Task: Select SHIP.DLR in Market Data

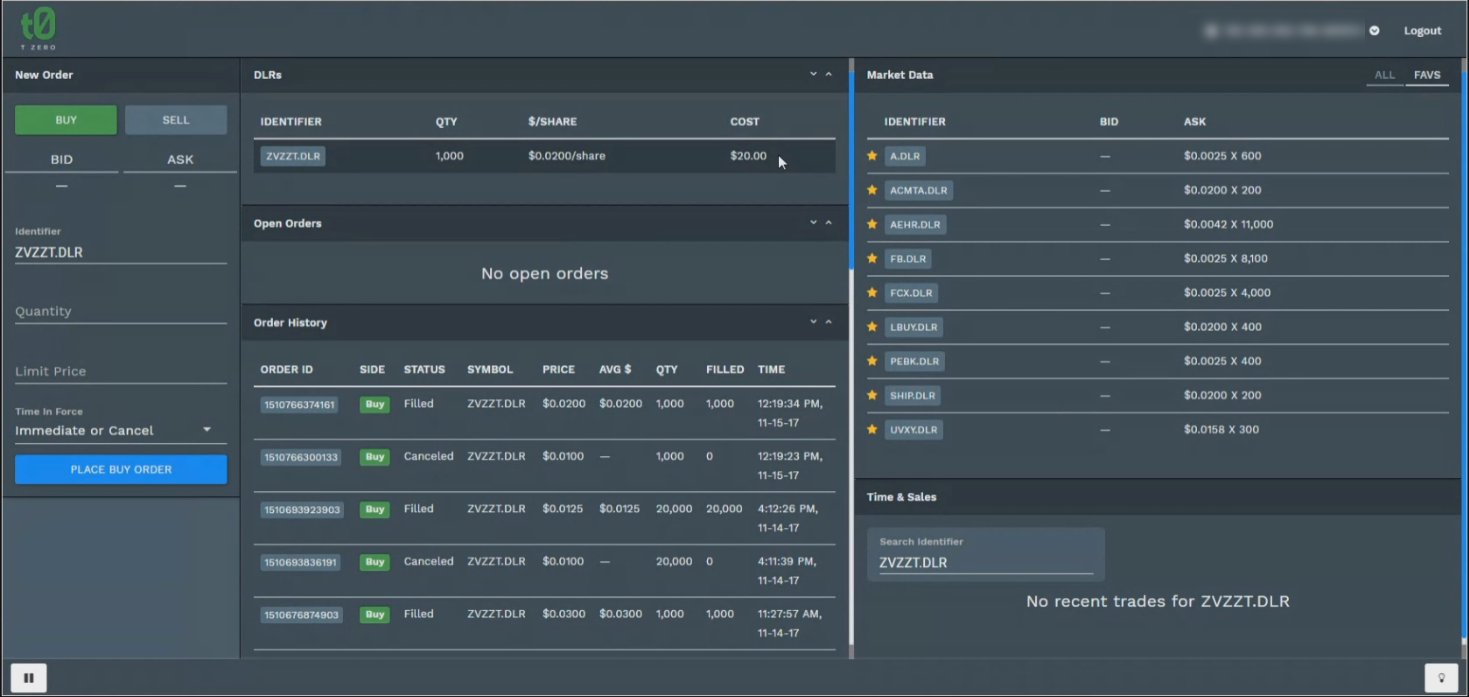Action: tap(913, 395)
